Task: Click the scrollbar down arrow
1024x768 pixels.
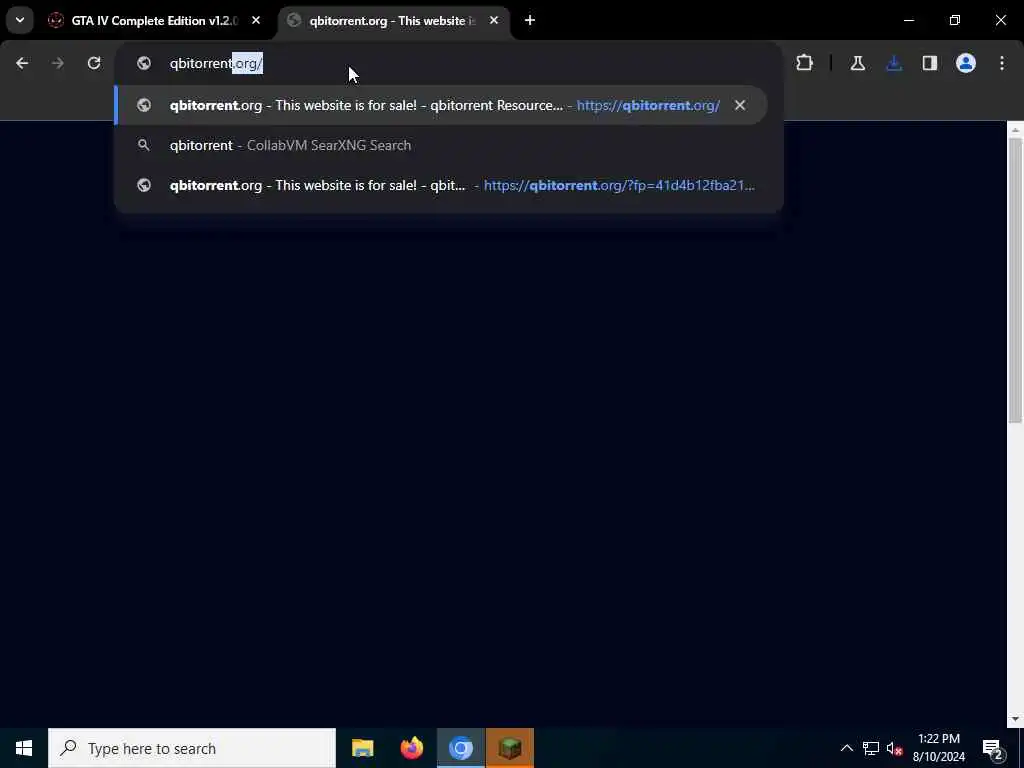Action: (1015, 719)
